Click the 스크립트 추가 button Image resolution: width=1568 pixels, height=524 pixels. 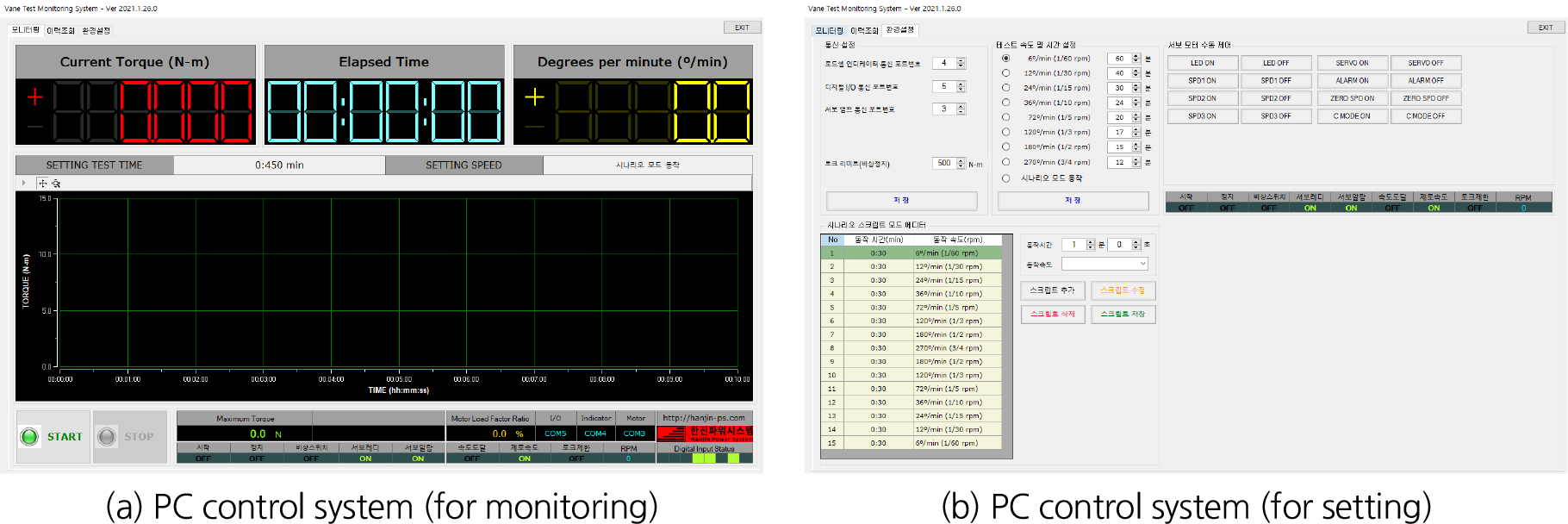pyautogui.click(x=1052, y=290)
